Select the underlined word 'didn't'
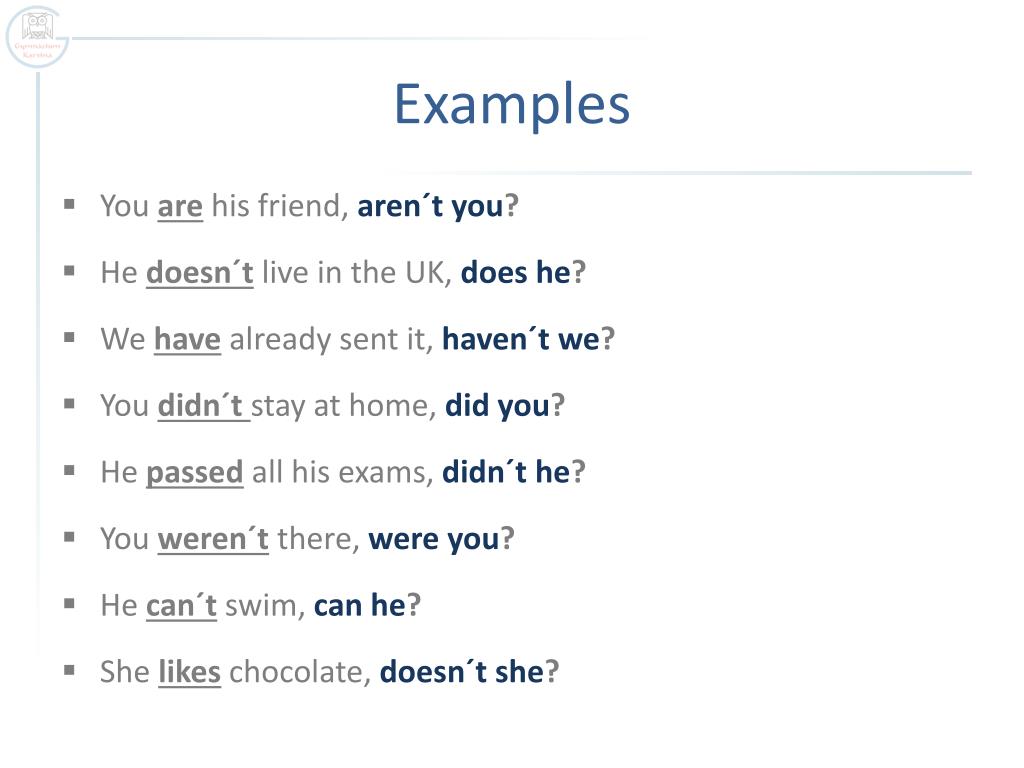Screen dimensions: 1024x768 tap(200, 406)
